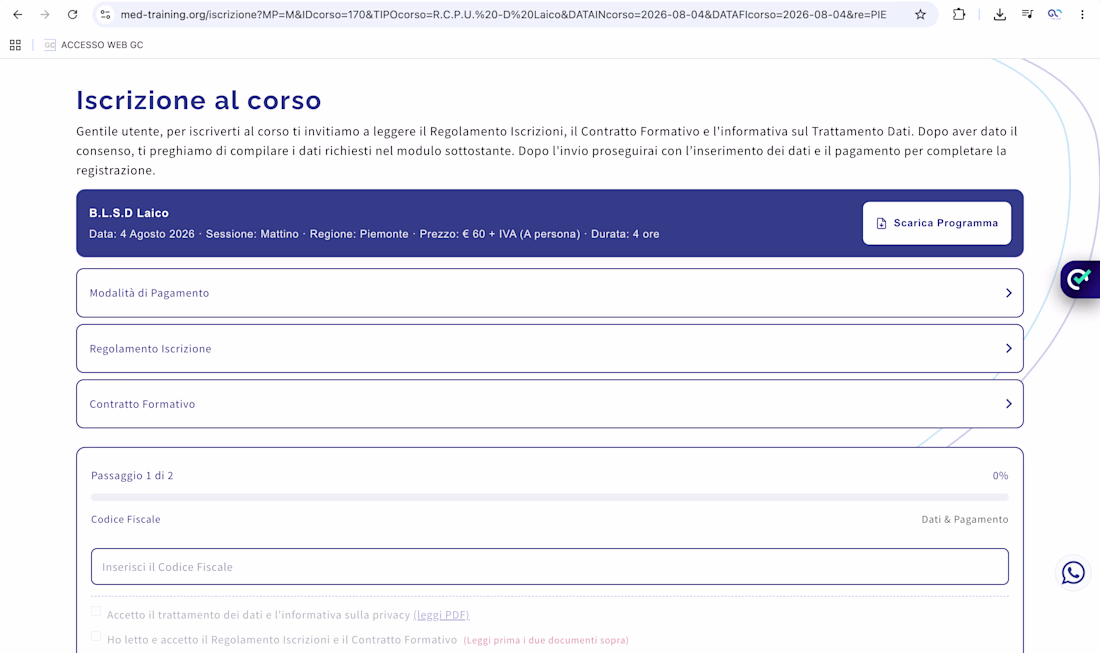Click the B.L.S.D Laico course title
The width and height of the screenshot is (1100, 653).
[128, 213]
